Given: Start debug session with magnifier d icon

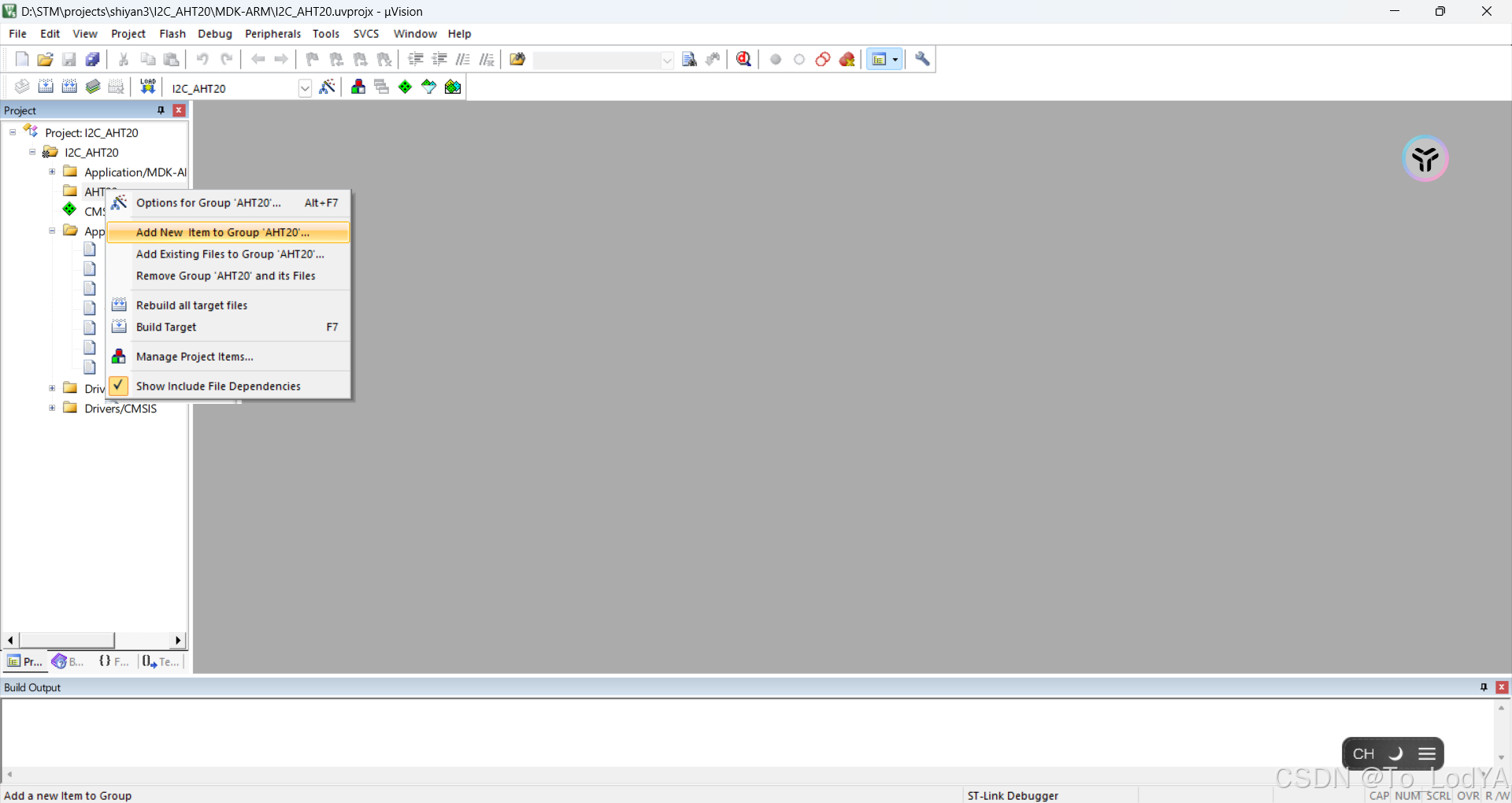Looking at the screenshot, I should coord(744,59).
